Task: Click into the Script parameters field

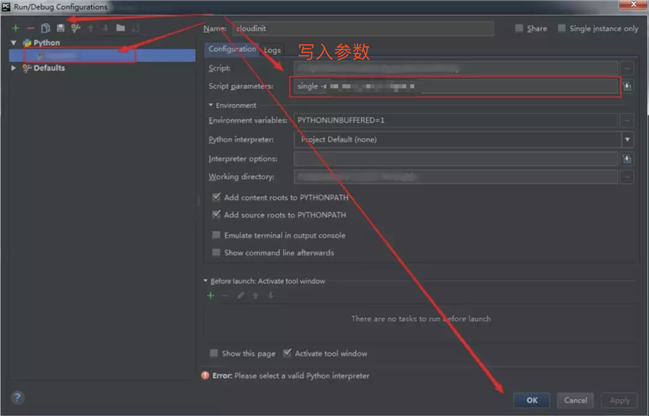Action: pos(455,86)
